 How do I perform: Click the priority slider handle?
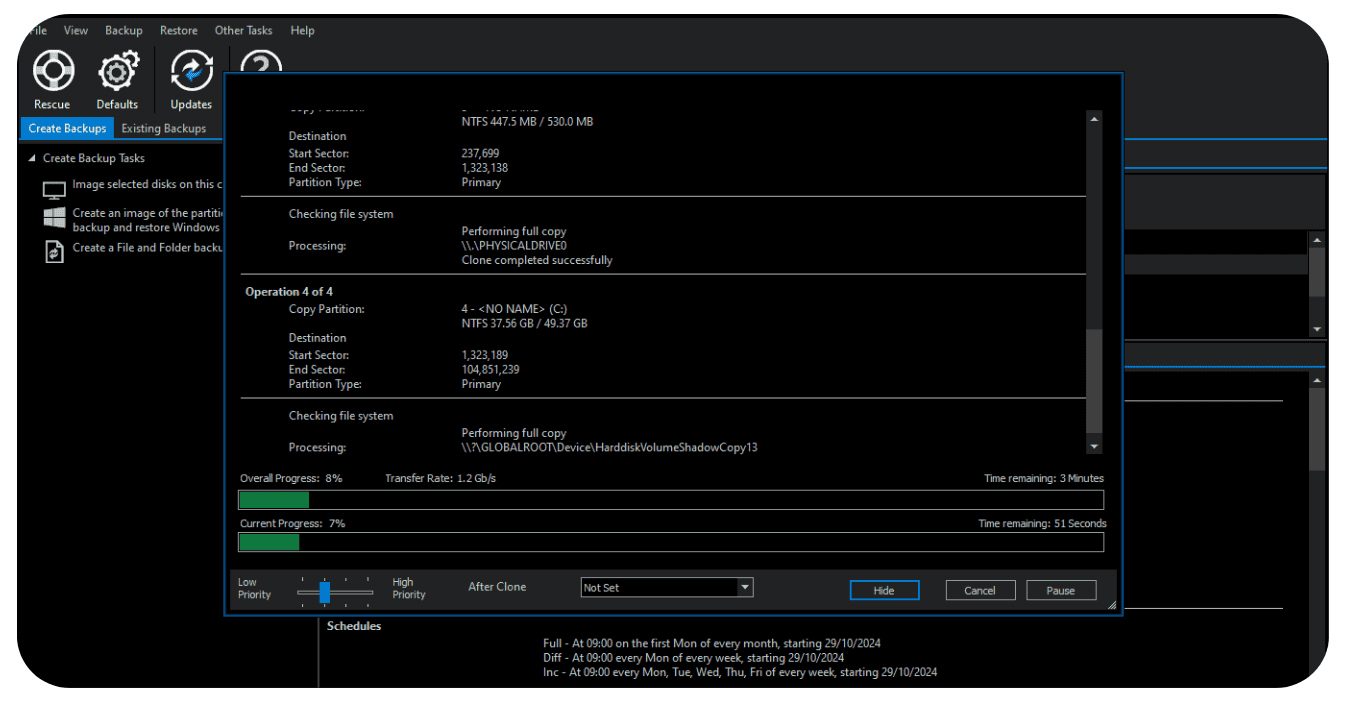point(325,592)
